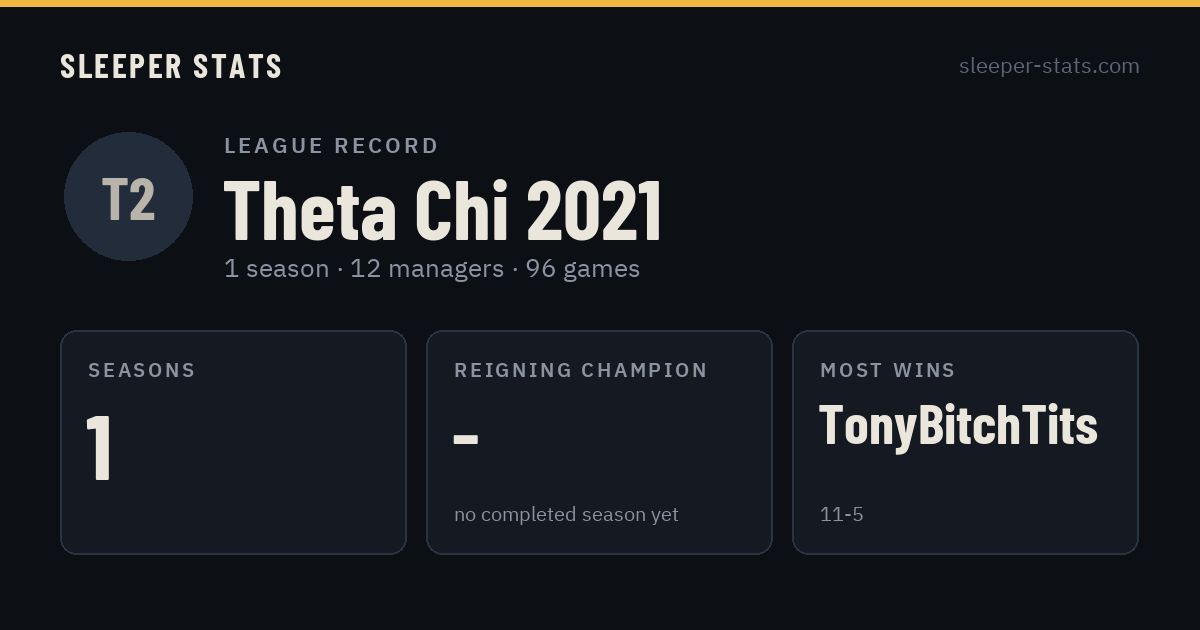Click the 'no completed season yet' note
The image size is (1200, 630).
(566, 514)
